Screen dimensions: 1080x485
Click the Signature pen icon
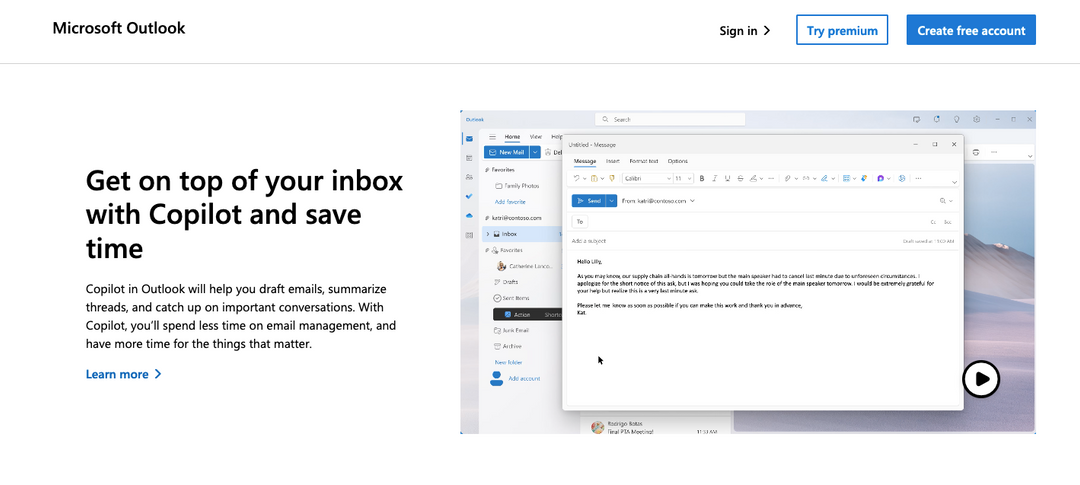824,178
